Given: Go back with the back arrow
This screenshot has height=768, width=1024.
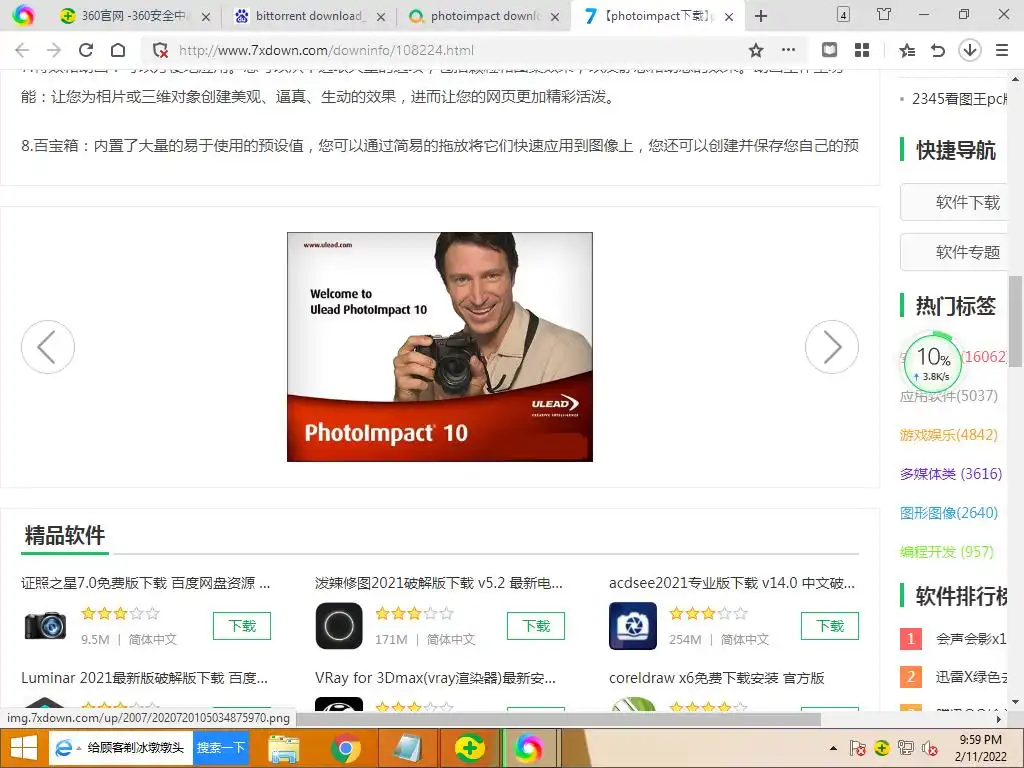Looking at the screenshot, I should coord(22,50).
